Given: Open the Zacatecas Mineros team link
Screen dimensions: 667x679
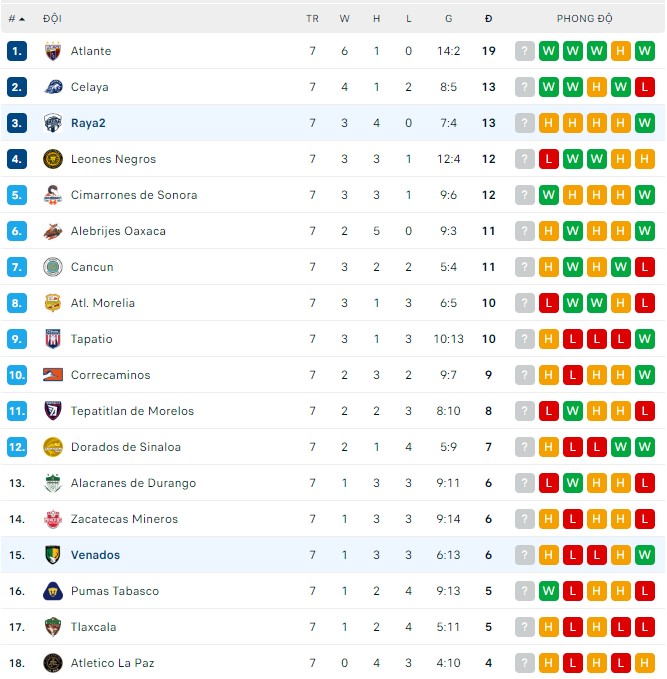Looking at the screenshot, I should pos(124,519).
